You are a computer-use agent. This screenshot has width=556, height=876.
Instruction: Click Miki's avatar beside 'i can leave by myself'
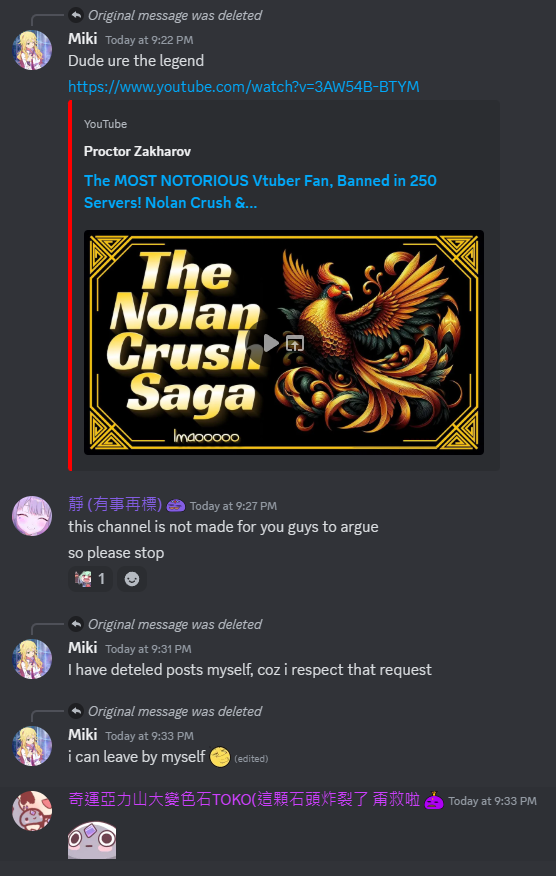(x=32, y=746)
